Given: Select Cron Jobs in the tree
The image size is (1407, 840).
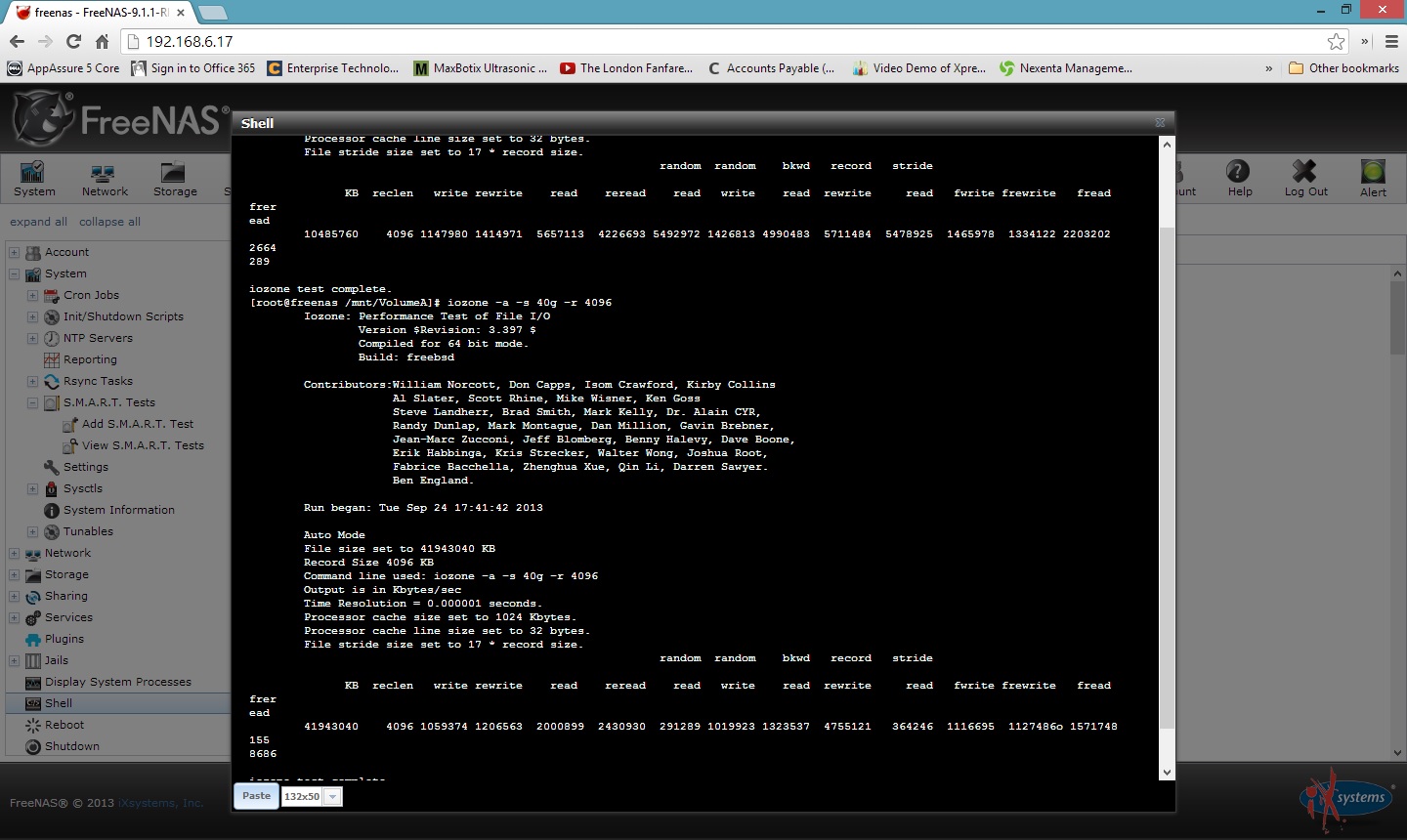Looking at the screenshot, I should pos(91,295).
